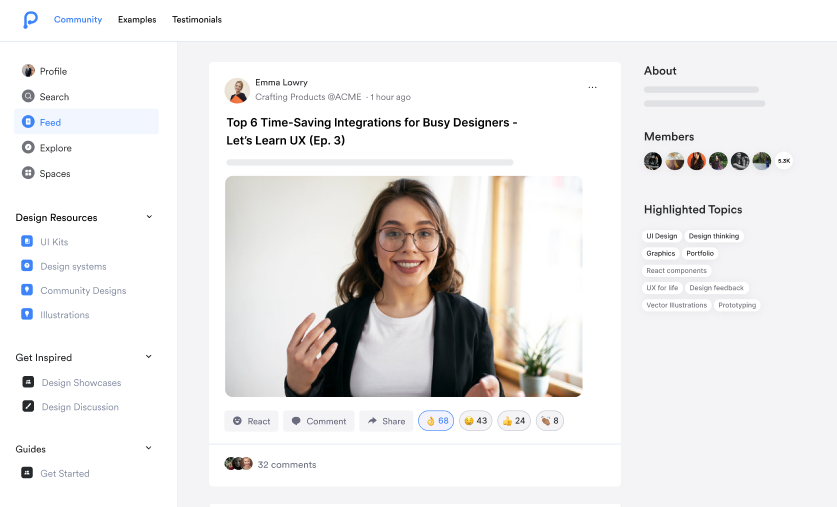Image resolution: width=837 pixels, height=507 pixels.
Task: Click the UI Kits icon
Action: click(x=27, y=242)
